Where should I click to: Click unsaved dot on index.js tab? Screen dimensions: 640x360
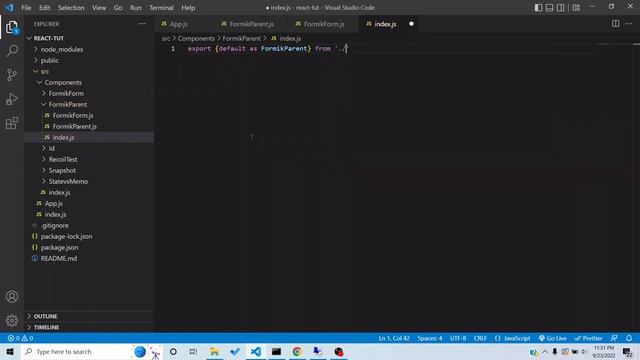coord(411,24)
